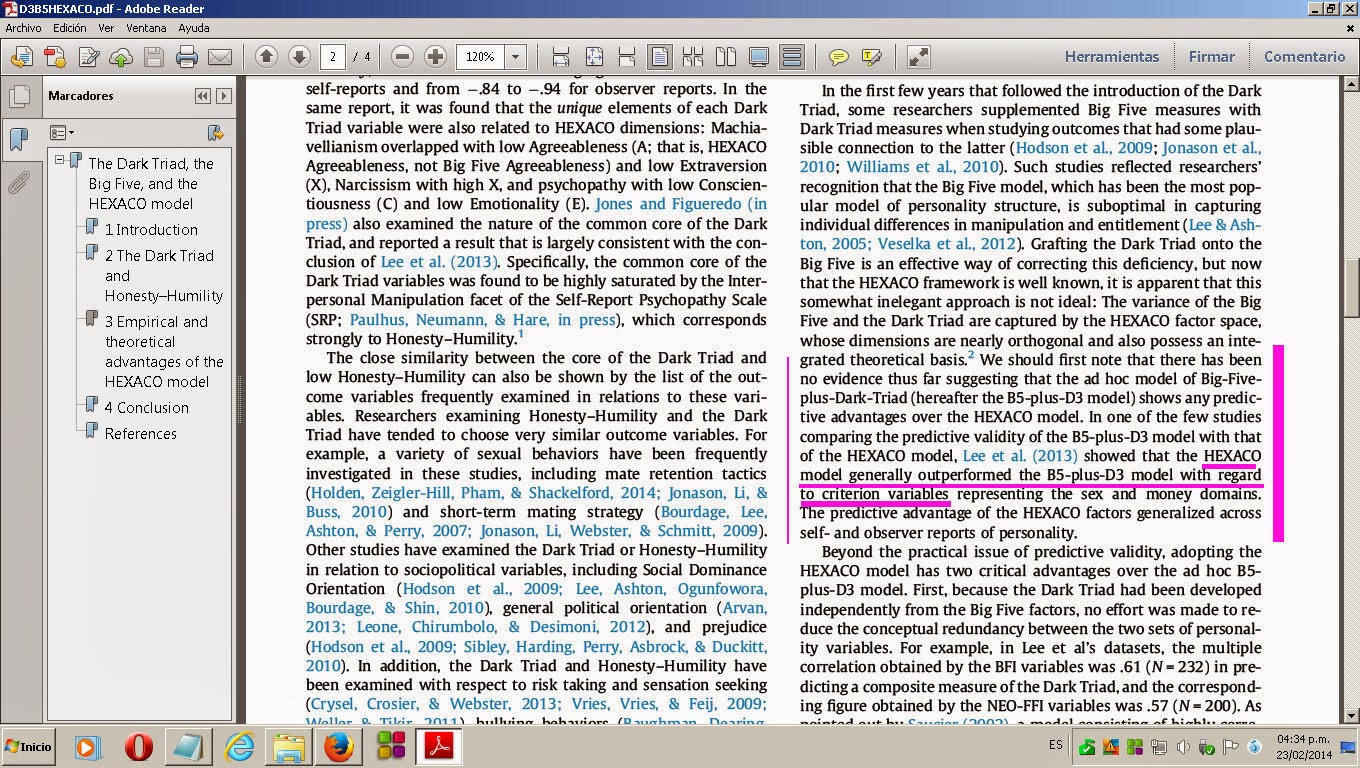Toggle two page view icon
Viewport: 1360px width, 768px height.
click(x=725, y=57)
